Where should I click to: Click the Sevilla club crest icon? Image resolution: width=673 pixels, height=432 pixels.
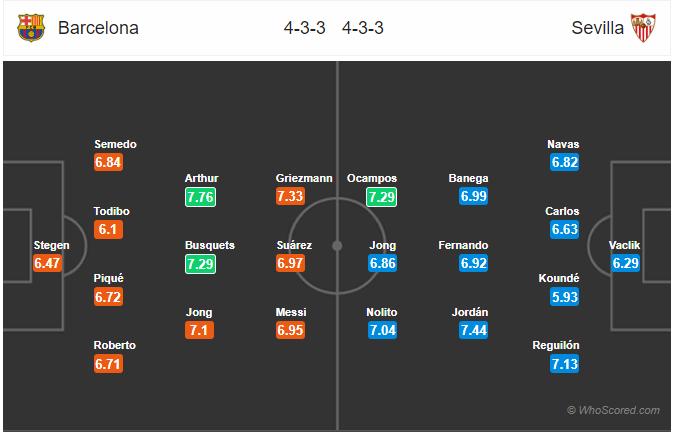(x=643, y=28)
